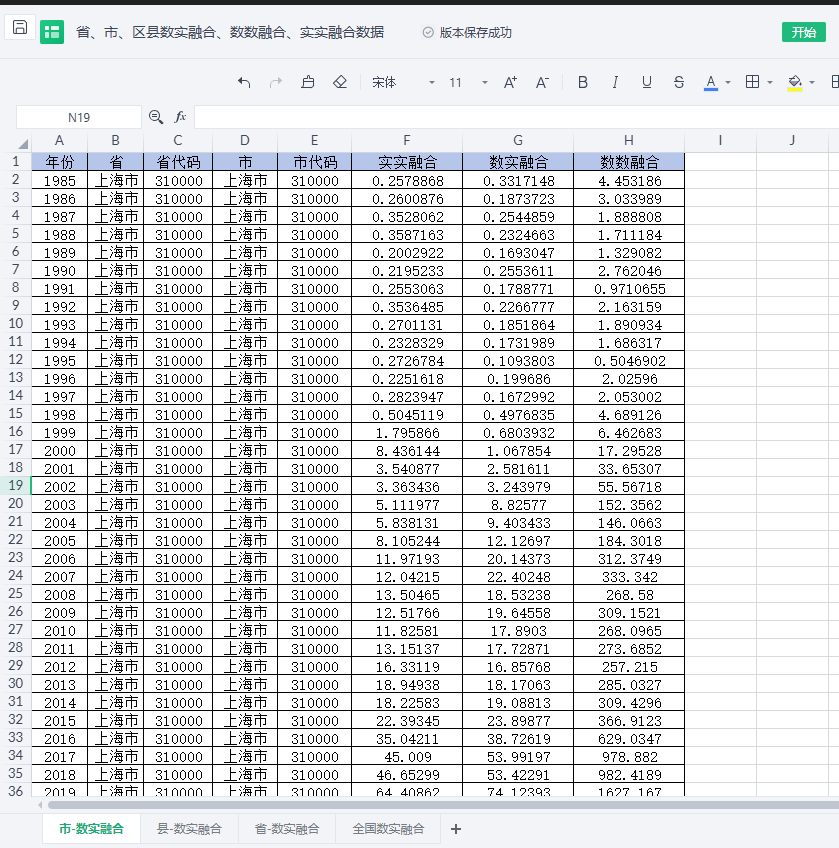This screenshot has height=848, width=839.
Task: Click the magnifier icon beside name box
Action: pos(156,117)
